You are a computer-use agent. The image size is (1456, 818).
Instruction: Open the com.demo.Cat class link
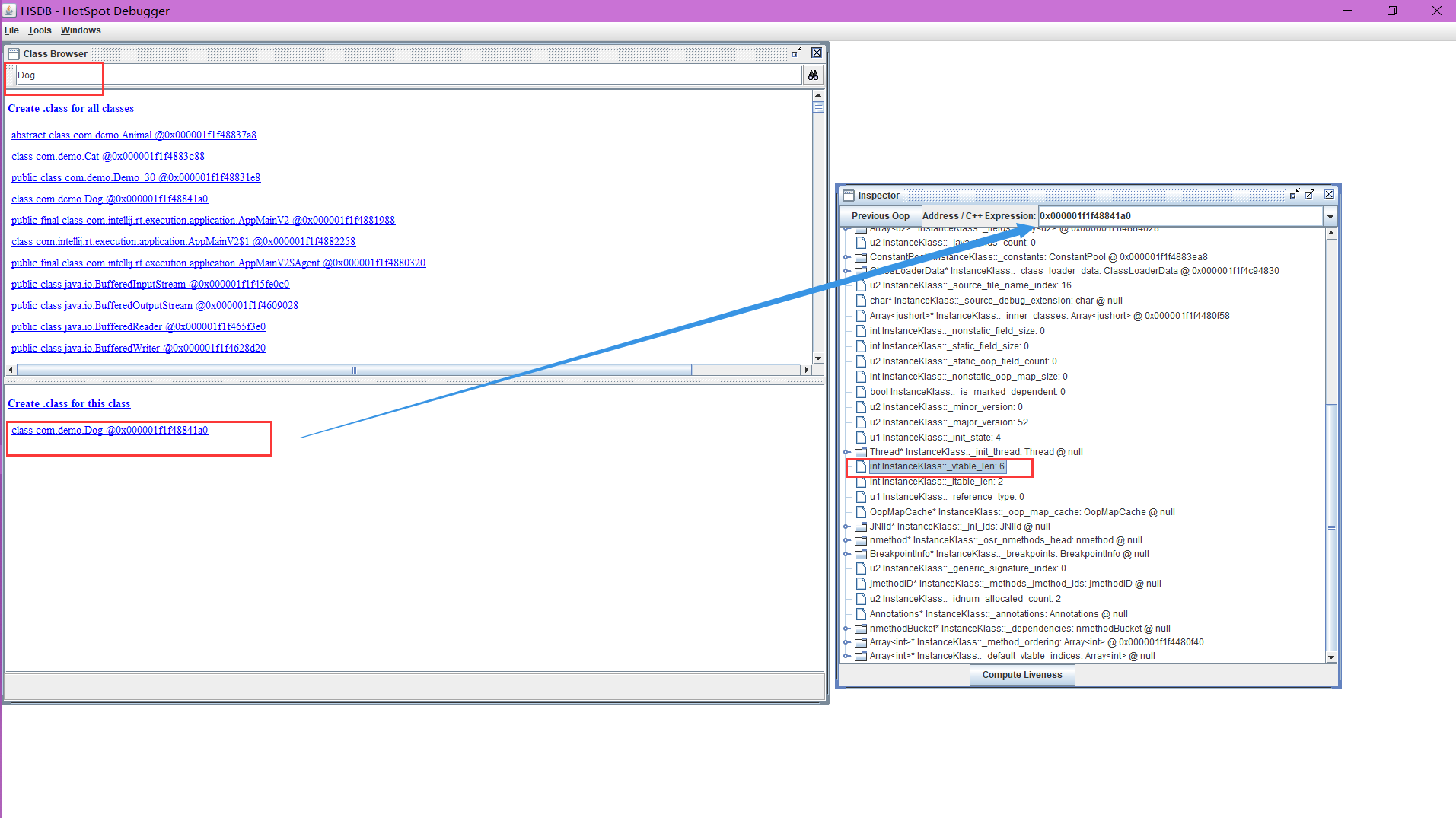[108, 156]
